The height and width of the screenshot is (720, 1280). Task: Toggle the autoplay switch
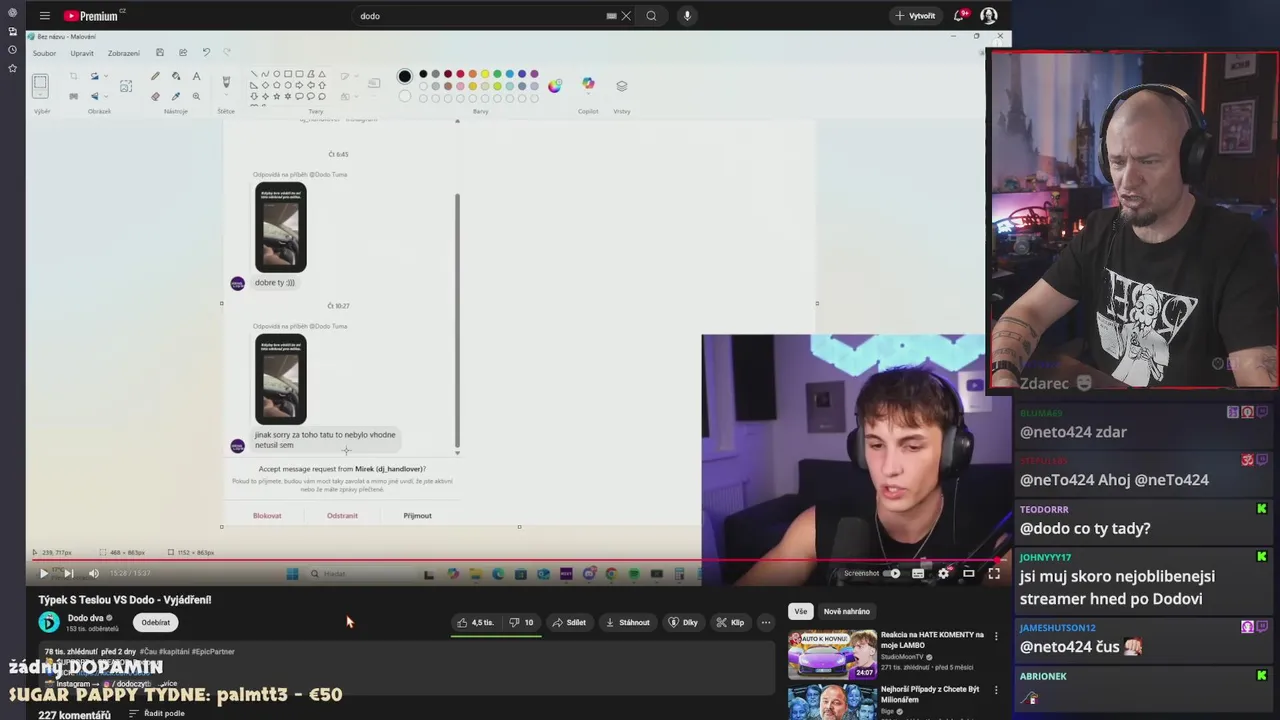(892, 573)
